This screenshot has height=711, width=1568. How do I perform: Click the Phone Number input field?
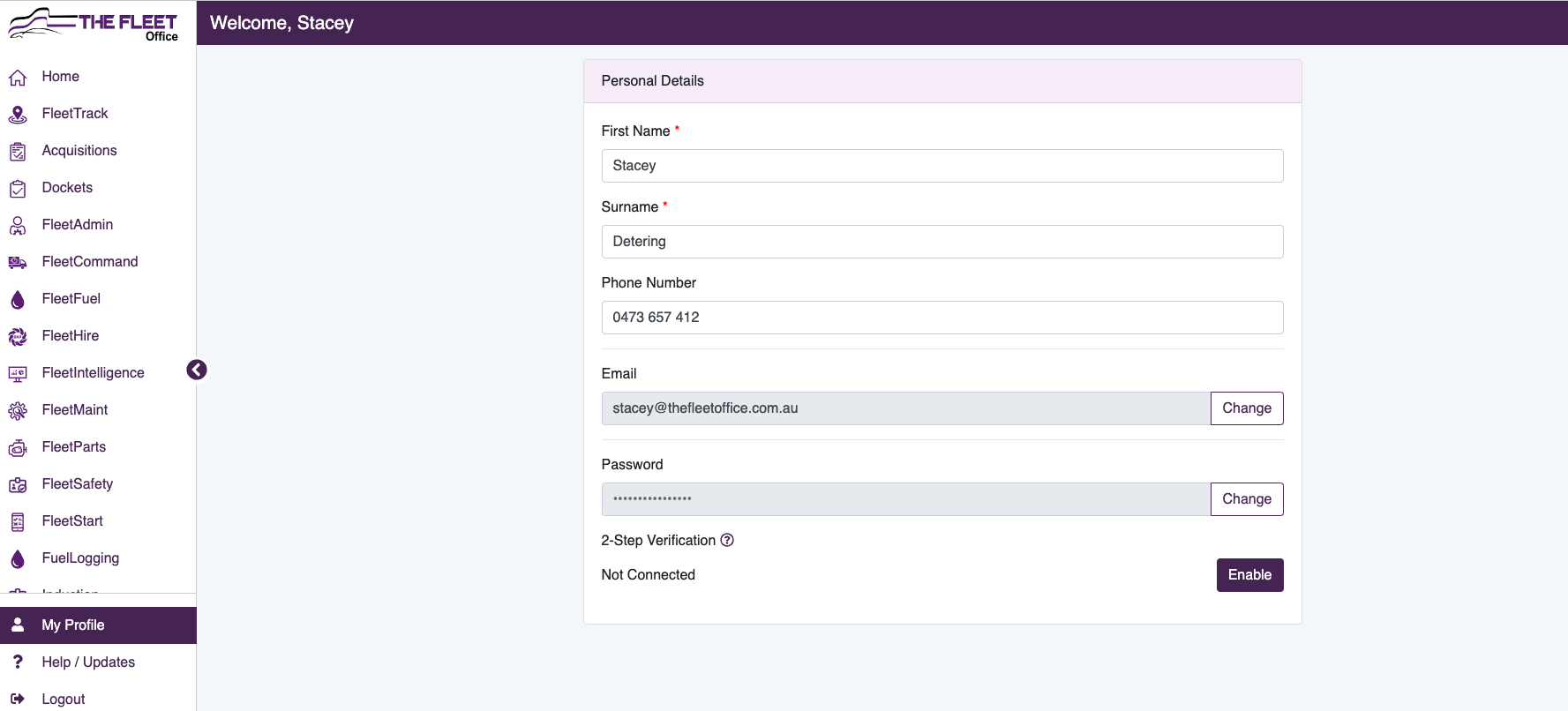[x=942, y=318]
